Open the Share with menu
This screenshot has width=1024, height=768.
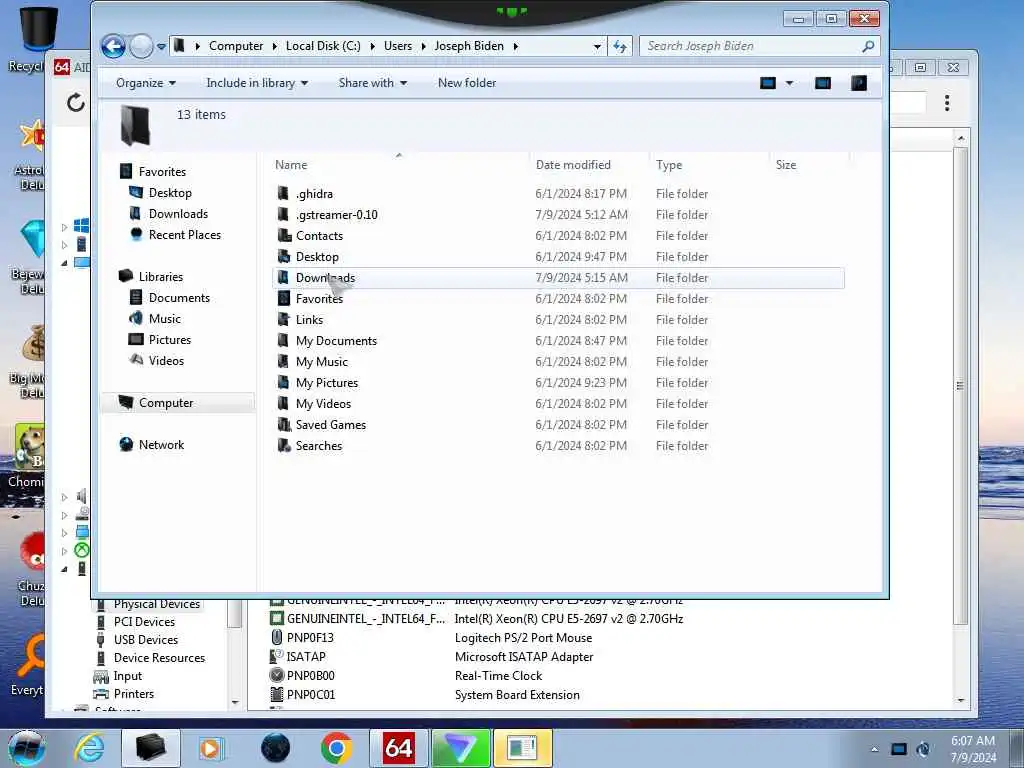pos(372,83)
